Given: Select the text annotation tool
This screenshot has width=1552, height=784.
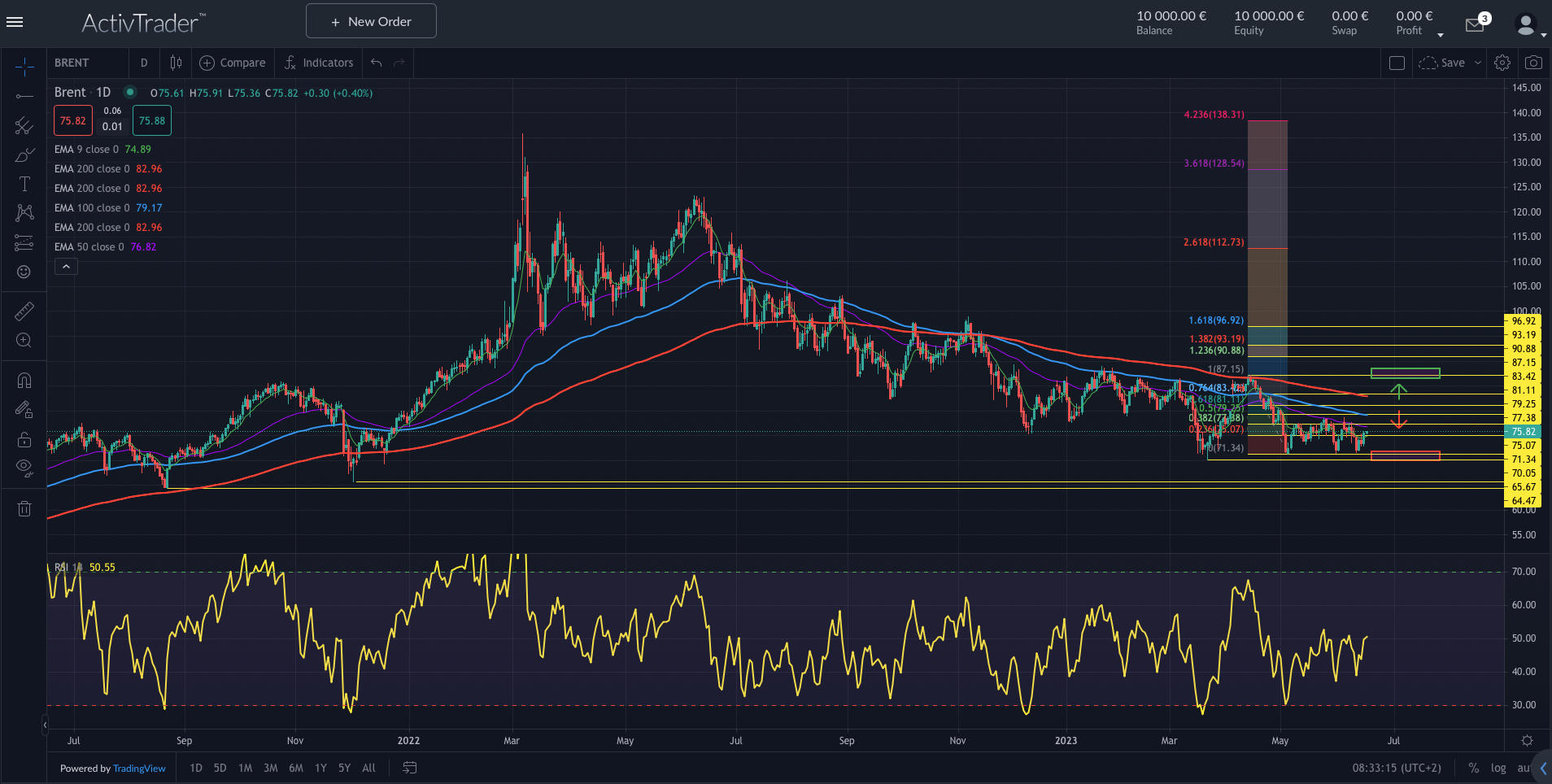Looking at the screenshot, I should coord(24,184).
